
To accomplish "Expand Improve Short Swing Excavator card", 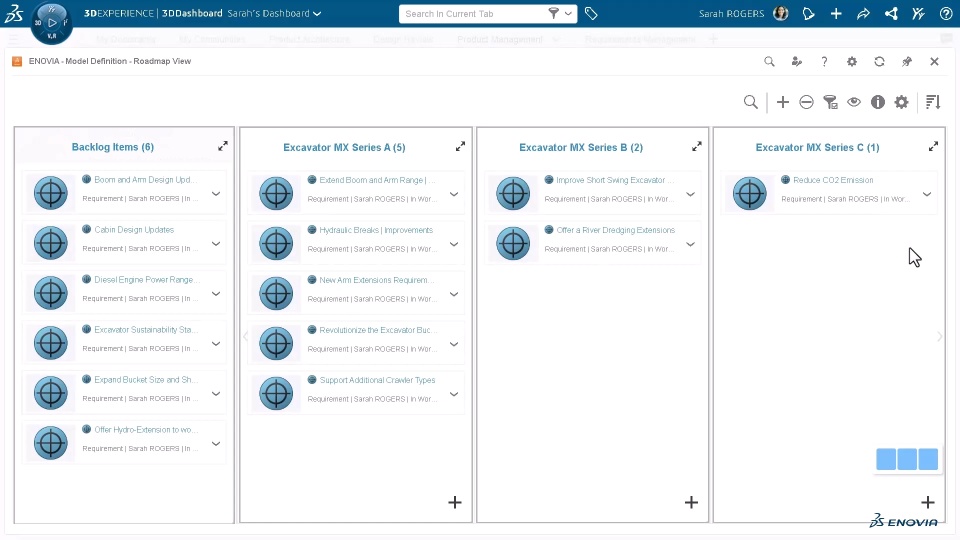I will pyautogui.click(x=690, y=194).
